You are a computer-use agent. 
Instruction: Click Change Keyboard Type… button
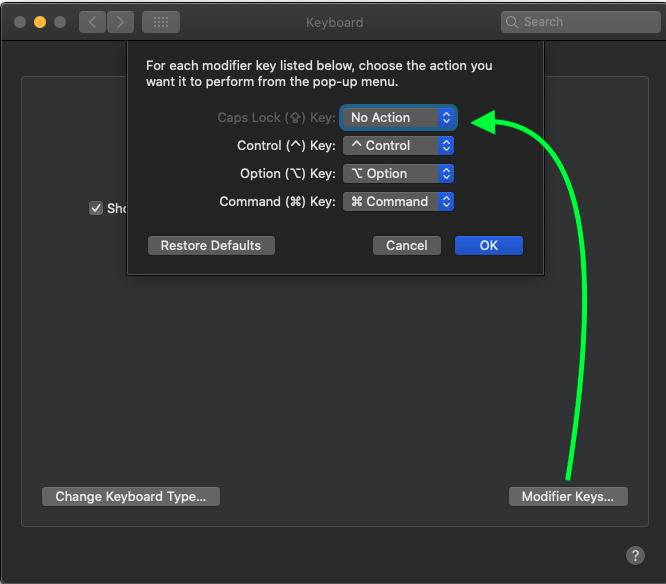click(131, 497)
